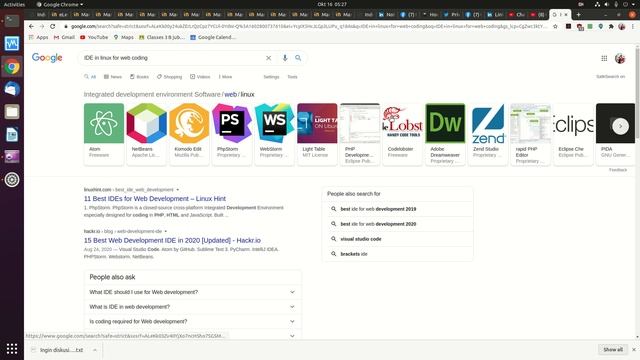Open the settings gear dock icon
The height and width of the screenshot is (360, 640).
(12, 180)
